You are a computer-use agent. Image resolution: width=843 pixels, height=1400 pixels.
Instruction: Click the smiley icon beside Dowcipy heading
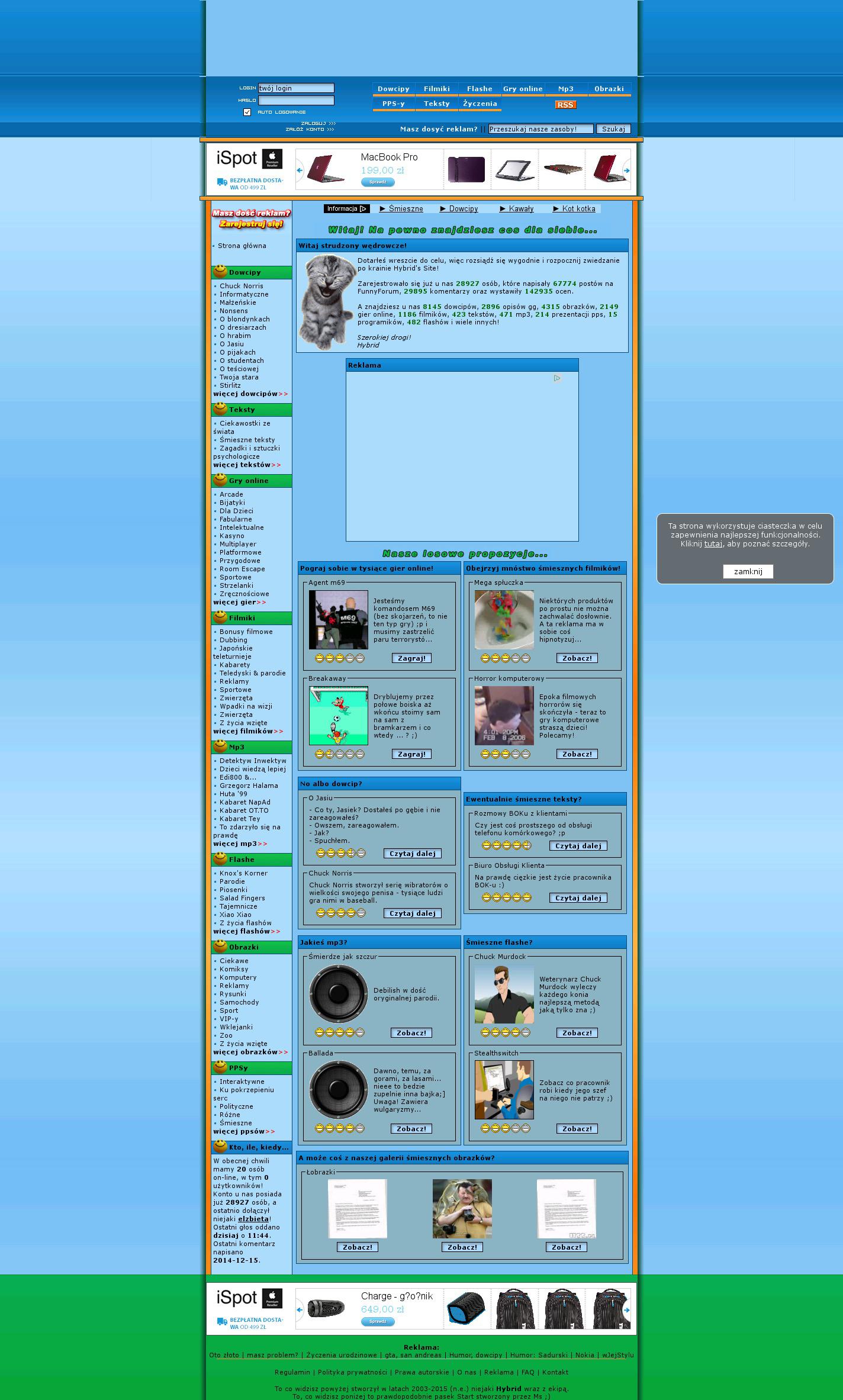pyautogui.click(x=220, y=272)
